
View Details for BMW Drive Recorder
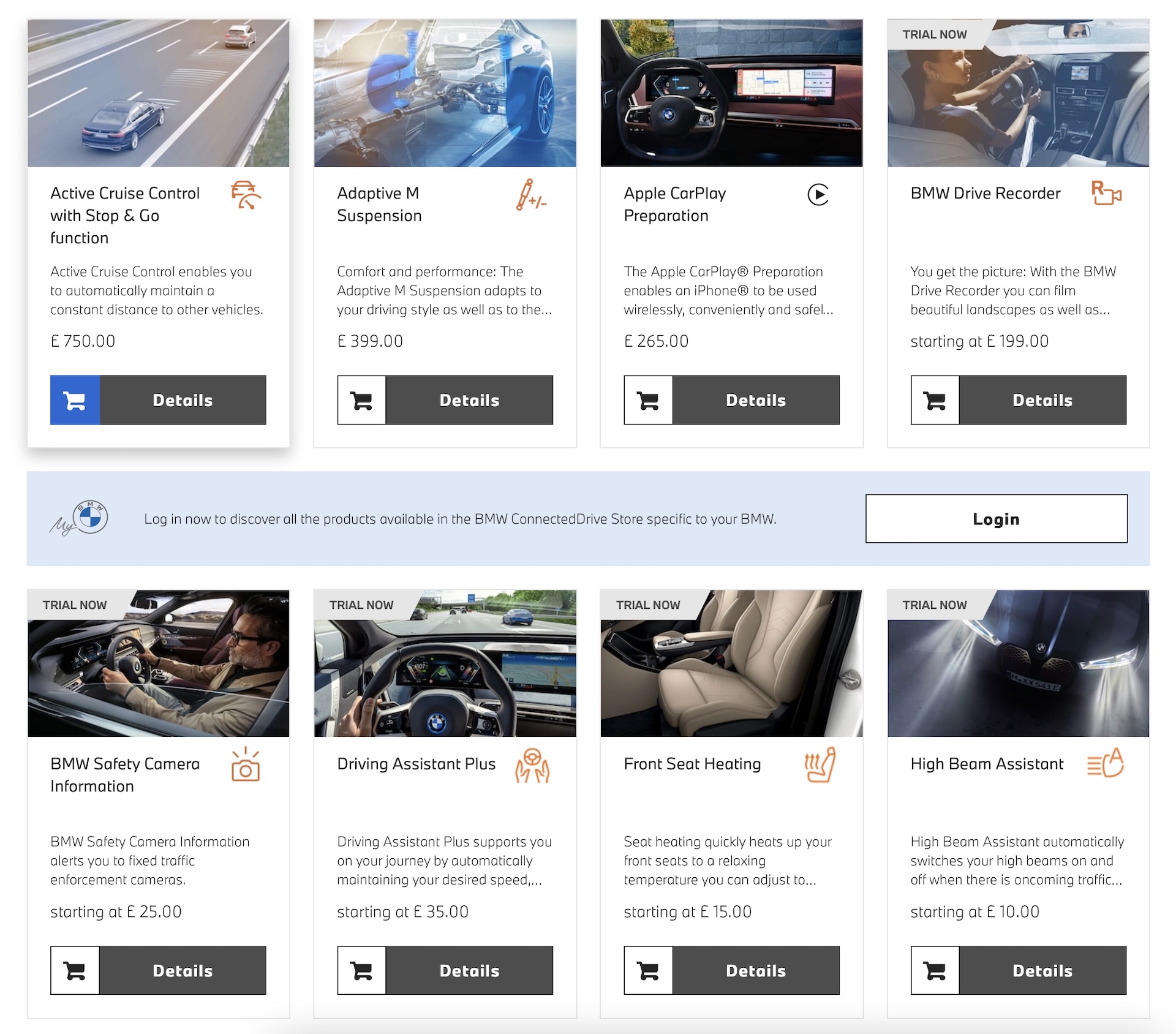click(x=1042, y=400)
